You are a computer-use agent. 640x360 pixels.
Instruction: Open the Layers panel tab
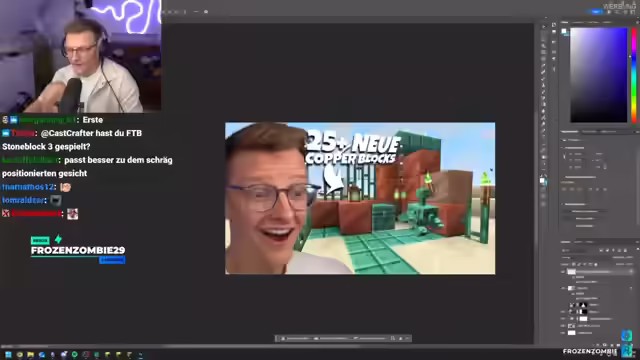[565, 242]
